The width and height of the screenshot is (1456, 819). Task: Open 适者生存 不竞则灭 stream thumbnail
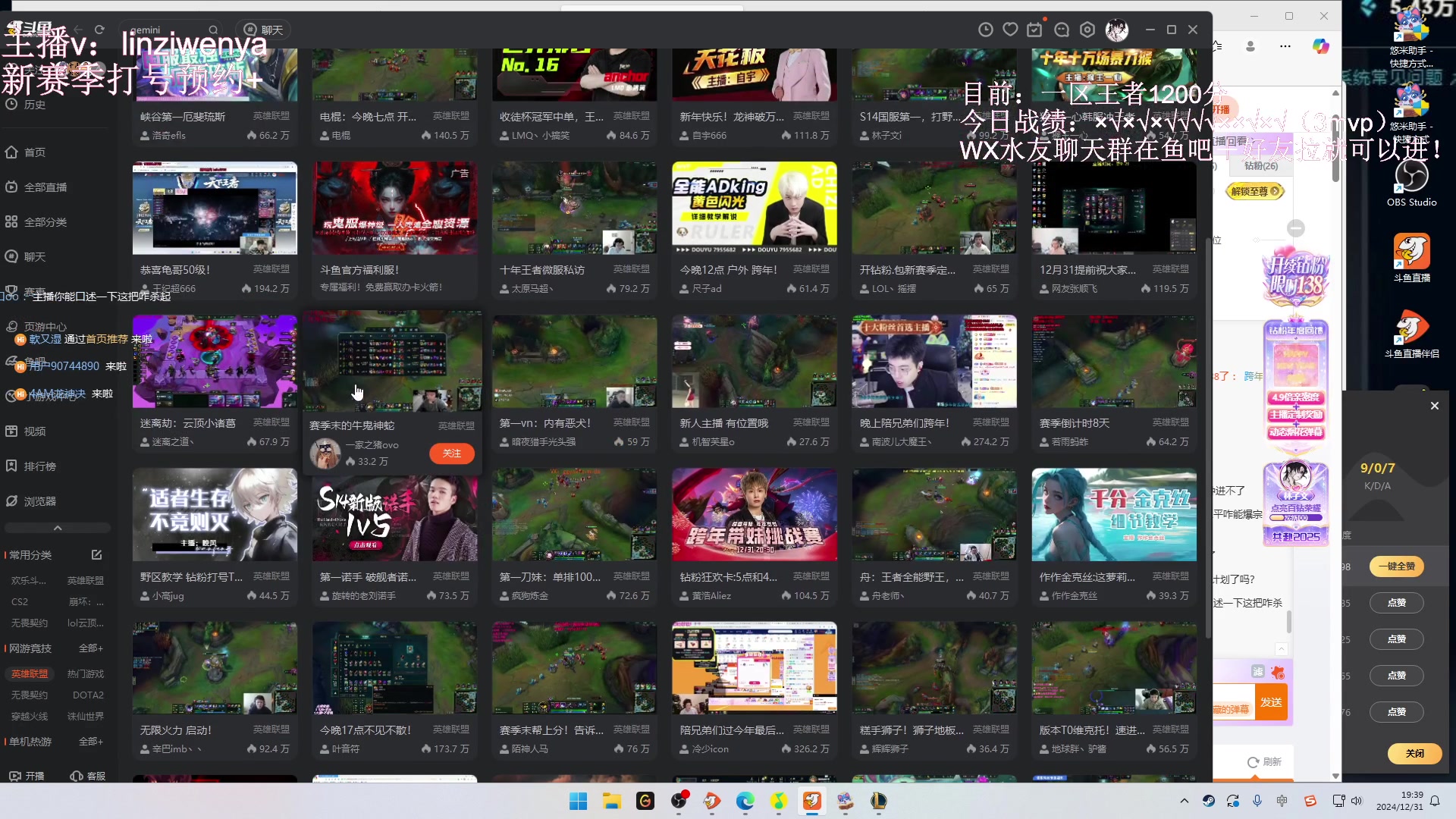pyautogui.click(x=215, y=514)
